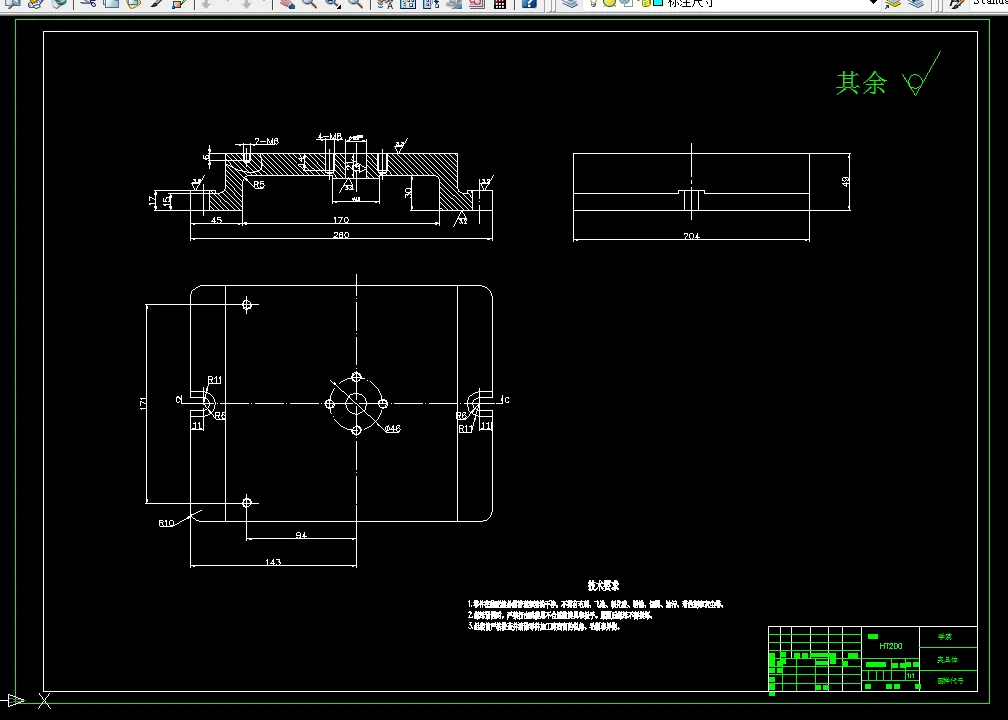
Task: Select the Zoom Realtime magnifier
Action: click(309, 3)
